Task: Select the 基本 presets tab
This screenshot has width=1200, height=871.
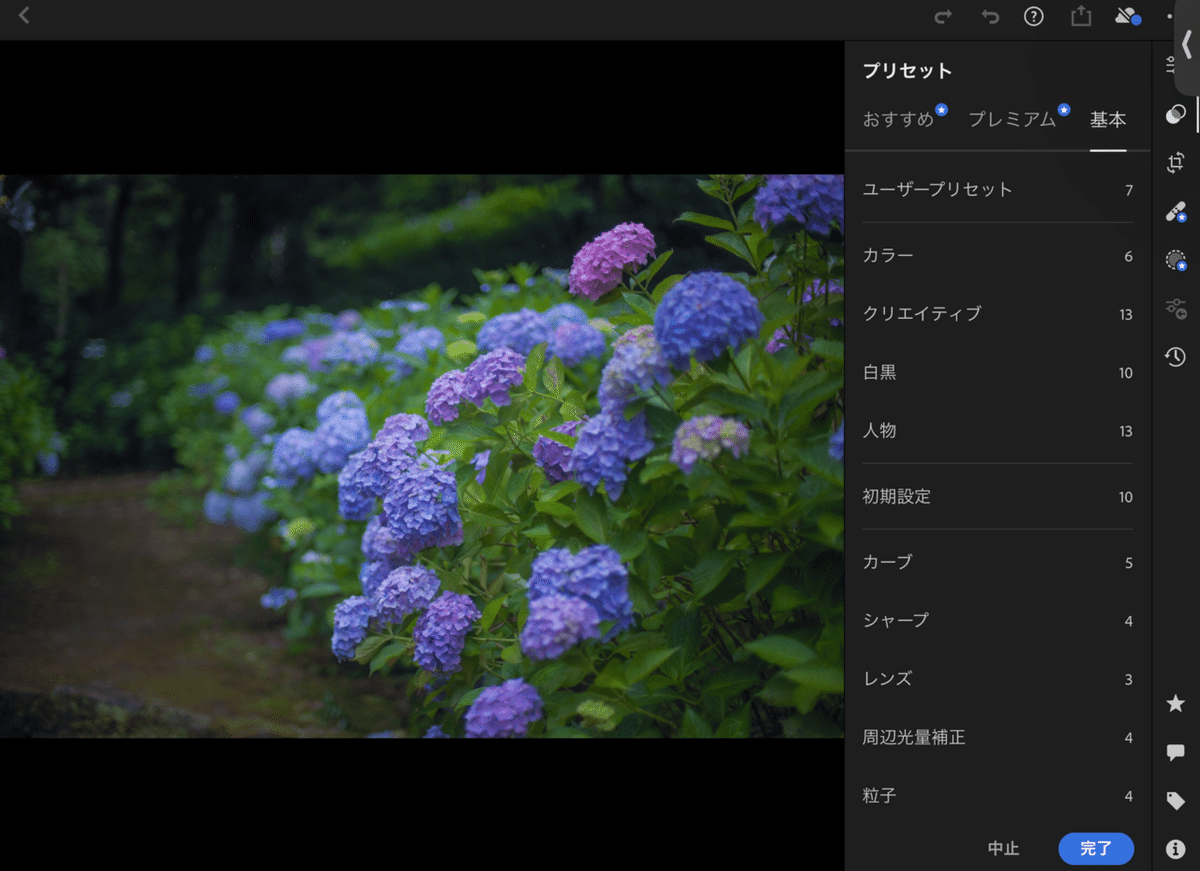Action: point(1108,120)
